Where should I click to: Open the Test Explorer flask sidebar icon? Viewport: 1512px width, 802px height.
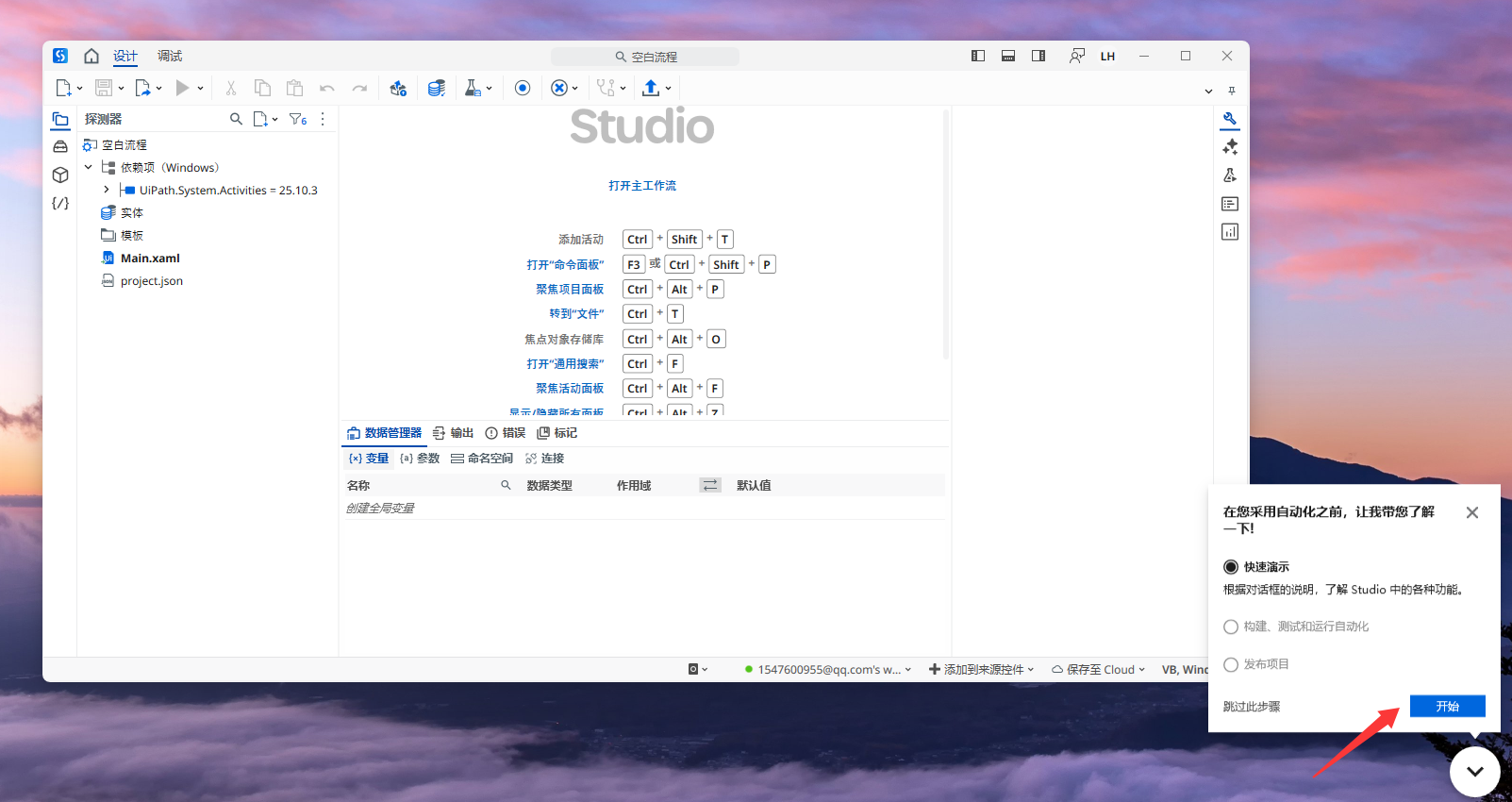coord(1230,175)
